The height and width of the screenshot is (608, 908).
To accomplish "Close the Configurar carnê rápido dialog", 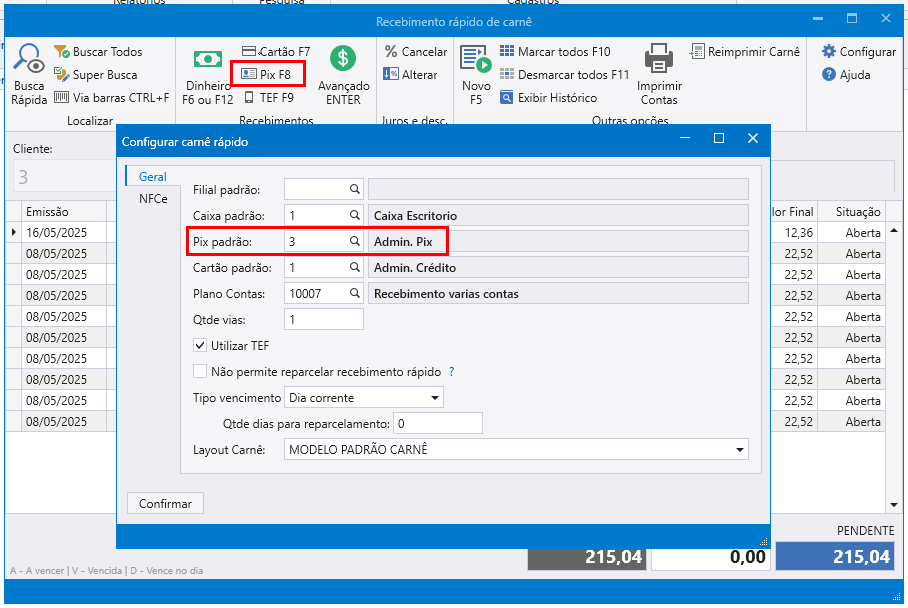I will [752, 138].
